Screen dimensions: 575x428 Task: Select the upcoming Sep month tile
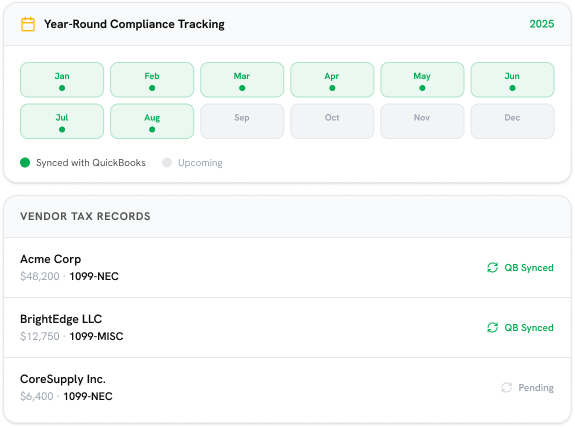pyautogui.click(x=242, y=121)
